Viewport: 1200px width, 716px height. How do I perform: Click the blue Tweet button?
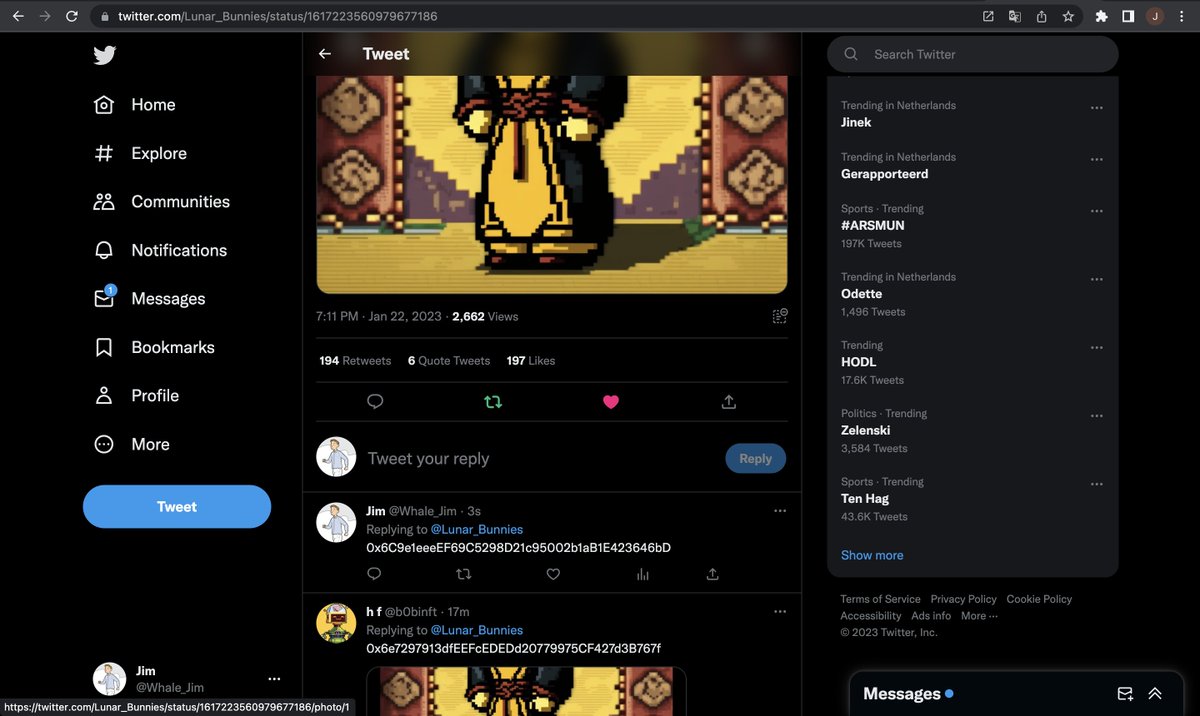pos(177,507)
